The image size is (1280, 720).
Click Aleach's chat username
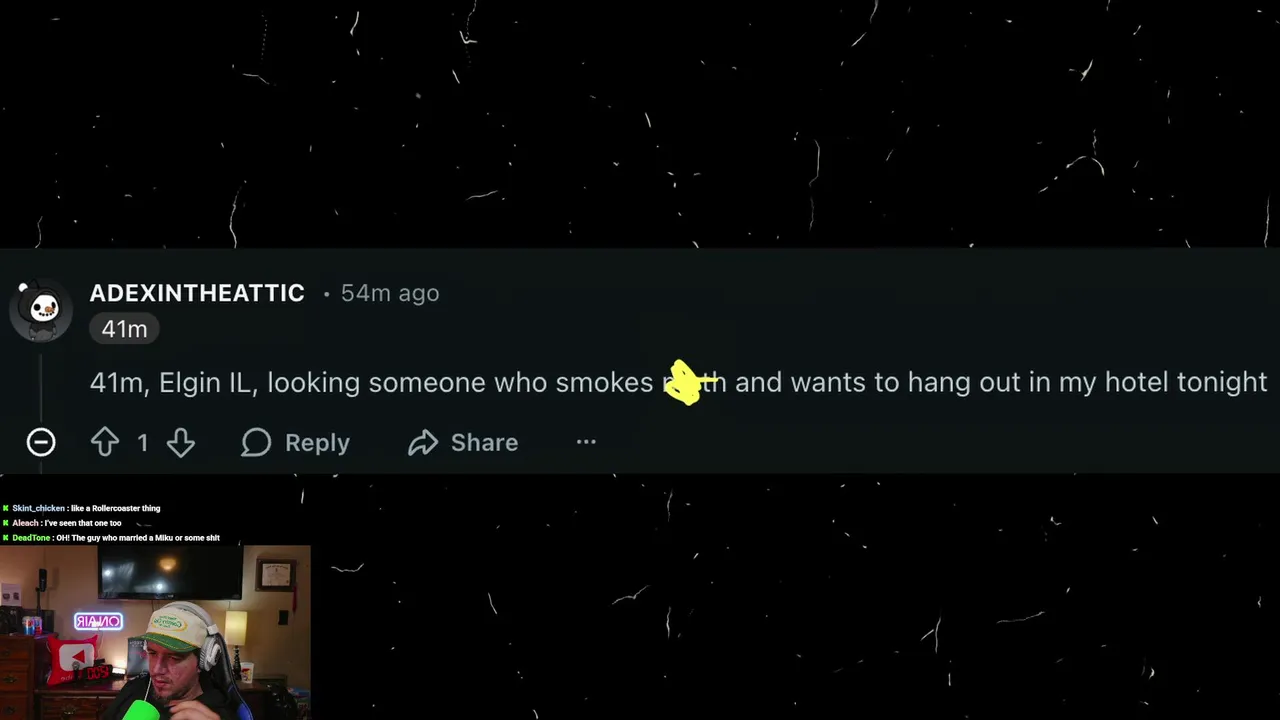click(x=26, y=523)
